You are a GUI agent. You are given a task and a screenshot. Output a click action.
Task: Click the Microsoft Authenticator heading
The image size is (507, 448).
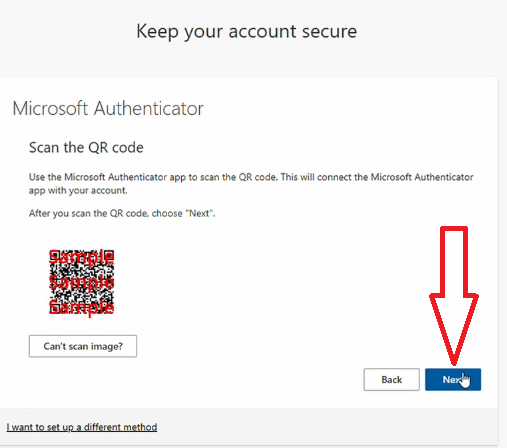pos(108,109)
